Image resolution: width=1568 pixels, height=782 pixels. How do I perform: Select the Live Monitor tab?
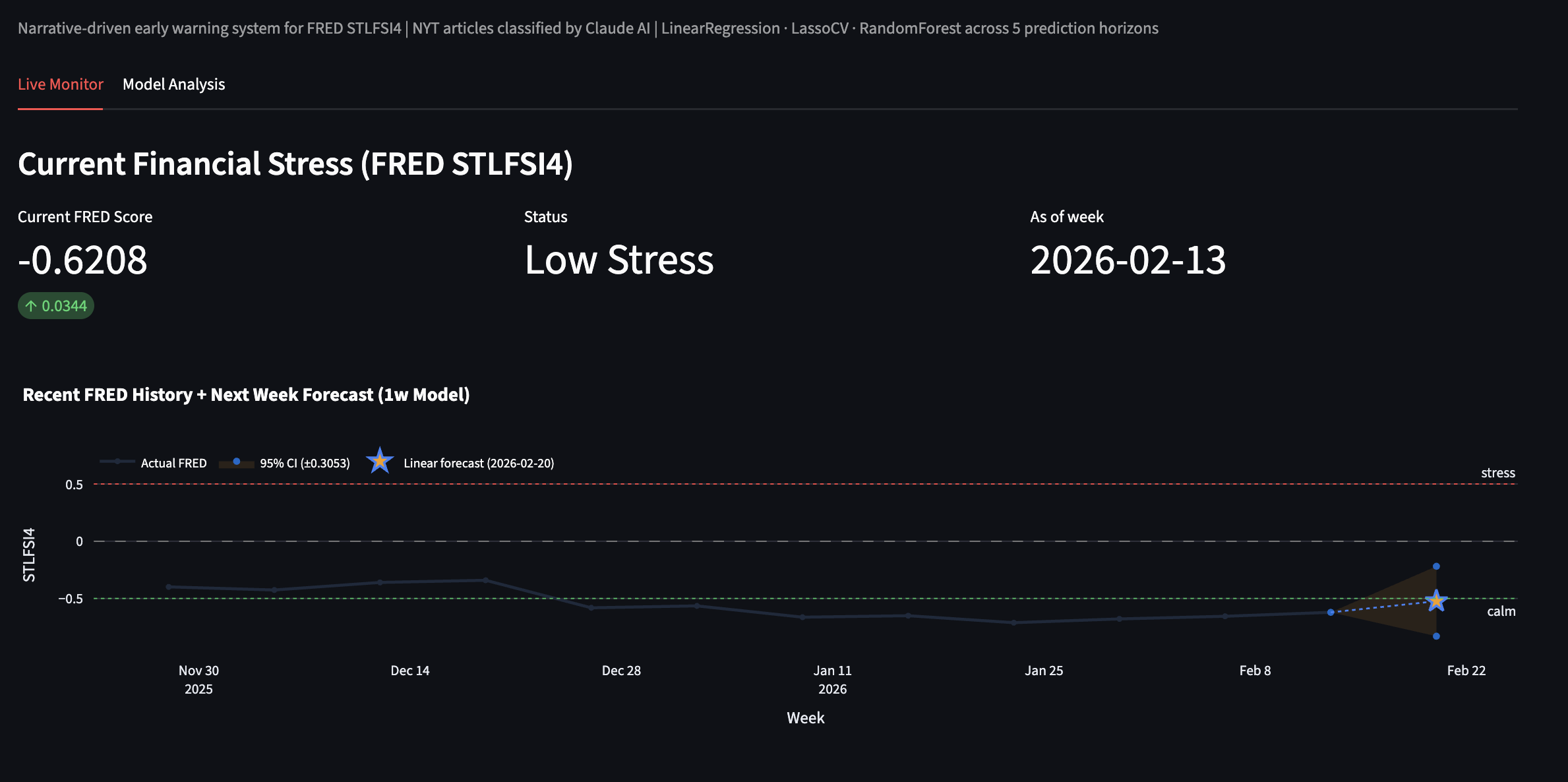60,84
